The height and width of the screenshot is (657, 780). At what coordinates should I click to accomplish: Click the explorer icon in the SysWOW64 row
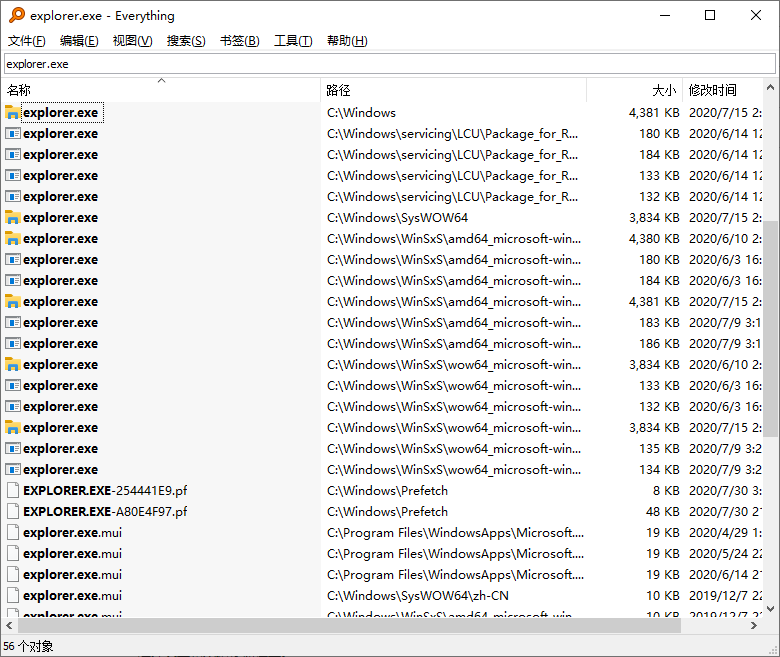click(12, 218)
